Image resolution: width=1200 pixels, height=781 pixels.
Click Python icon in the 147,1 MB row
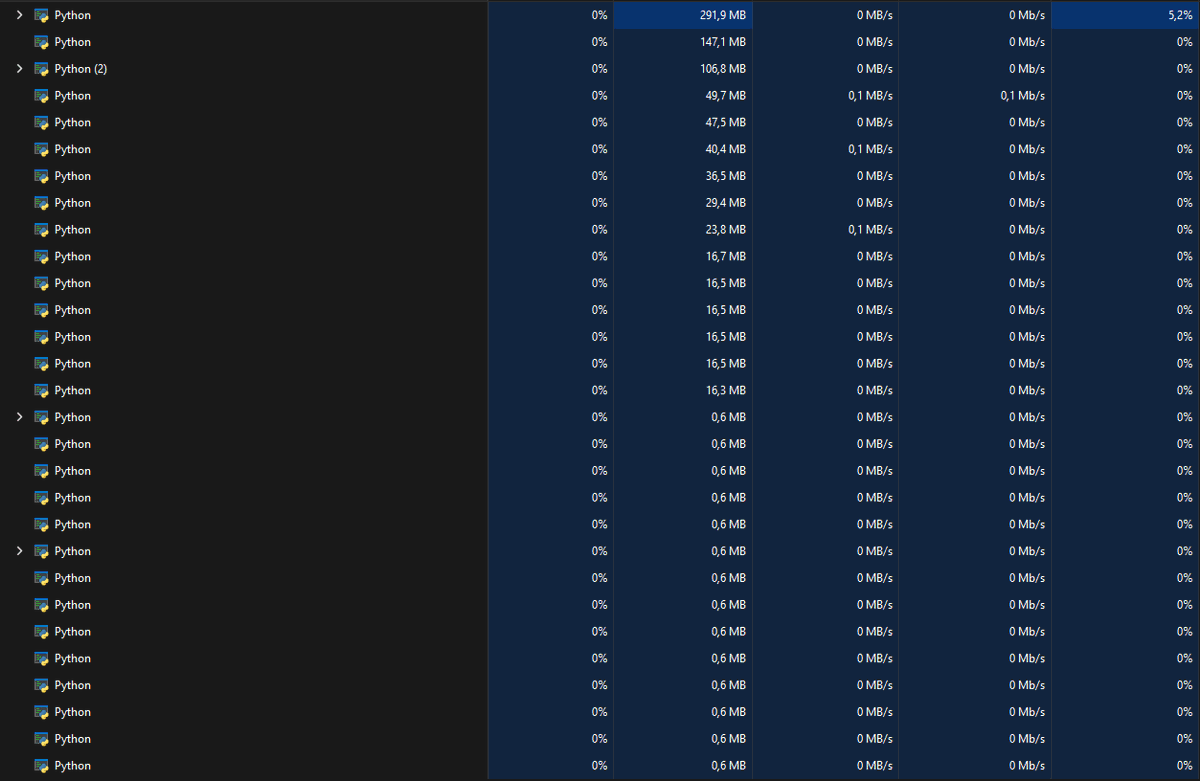(42, 42)
